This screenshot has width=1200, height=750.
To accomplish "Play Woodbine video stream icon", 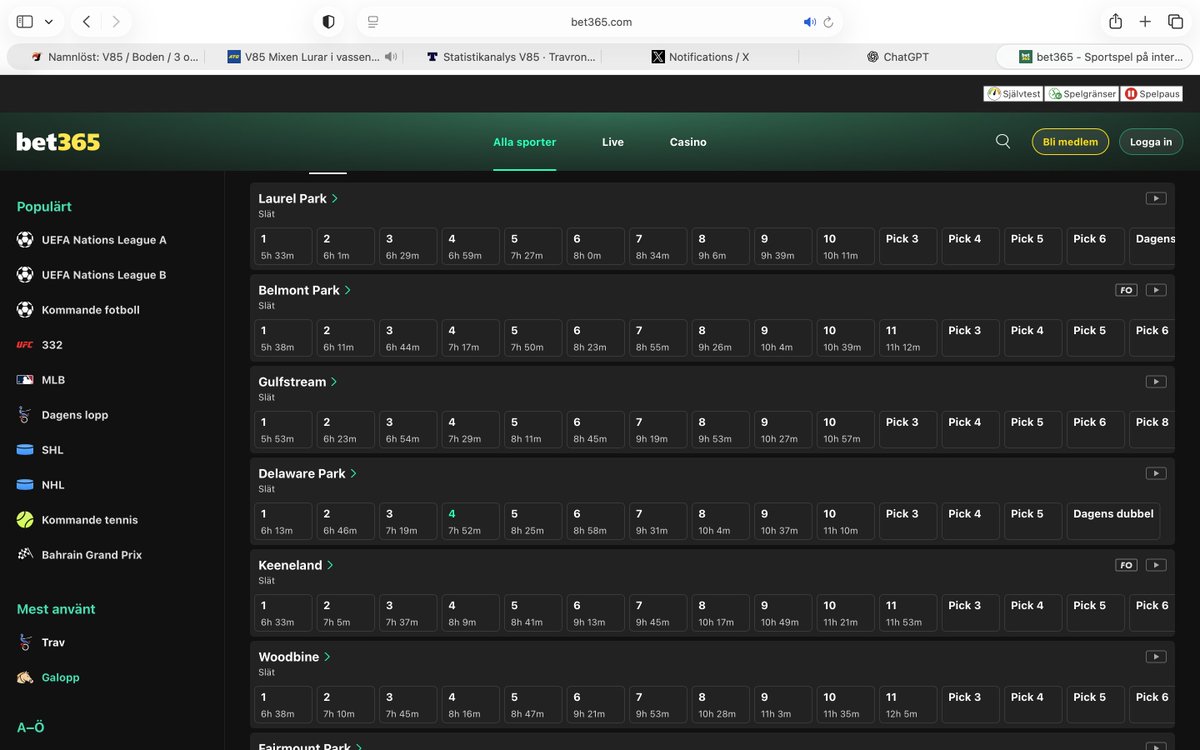I will (x=1156, y=656).
